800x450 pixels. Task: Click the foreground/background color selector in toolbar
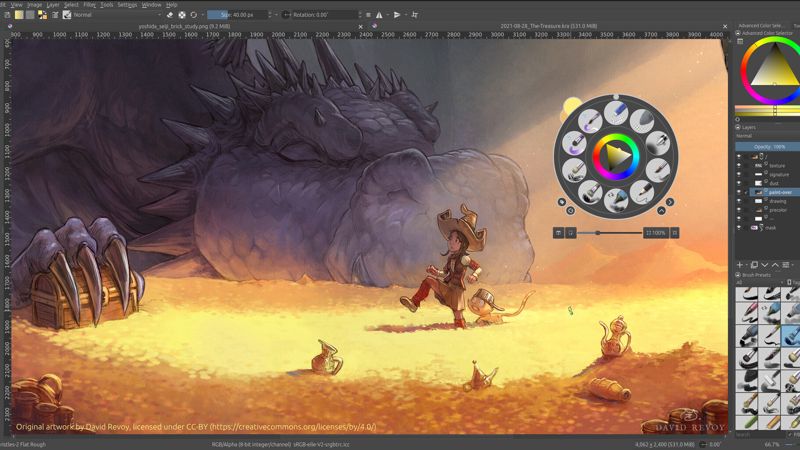coord(42,15)
